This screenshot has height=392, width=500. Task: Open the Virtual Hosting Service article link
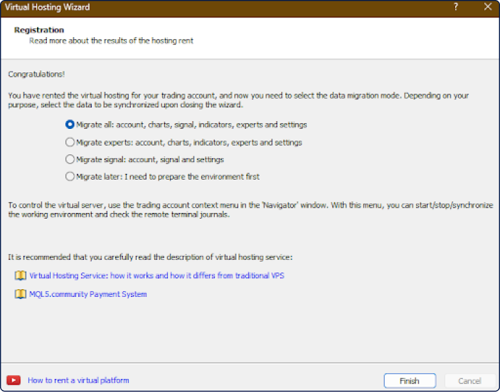pos(157,276)
